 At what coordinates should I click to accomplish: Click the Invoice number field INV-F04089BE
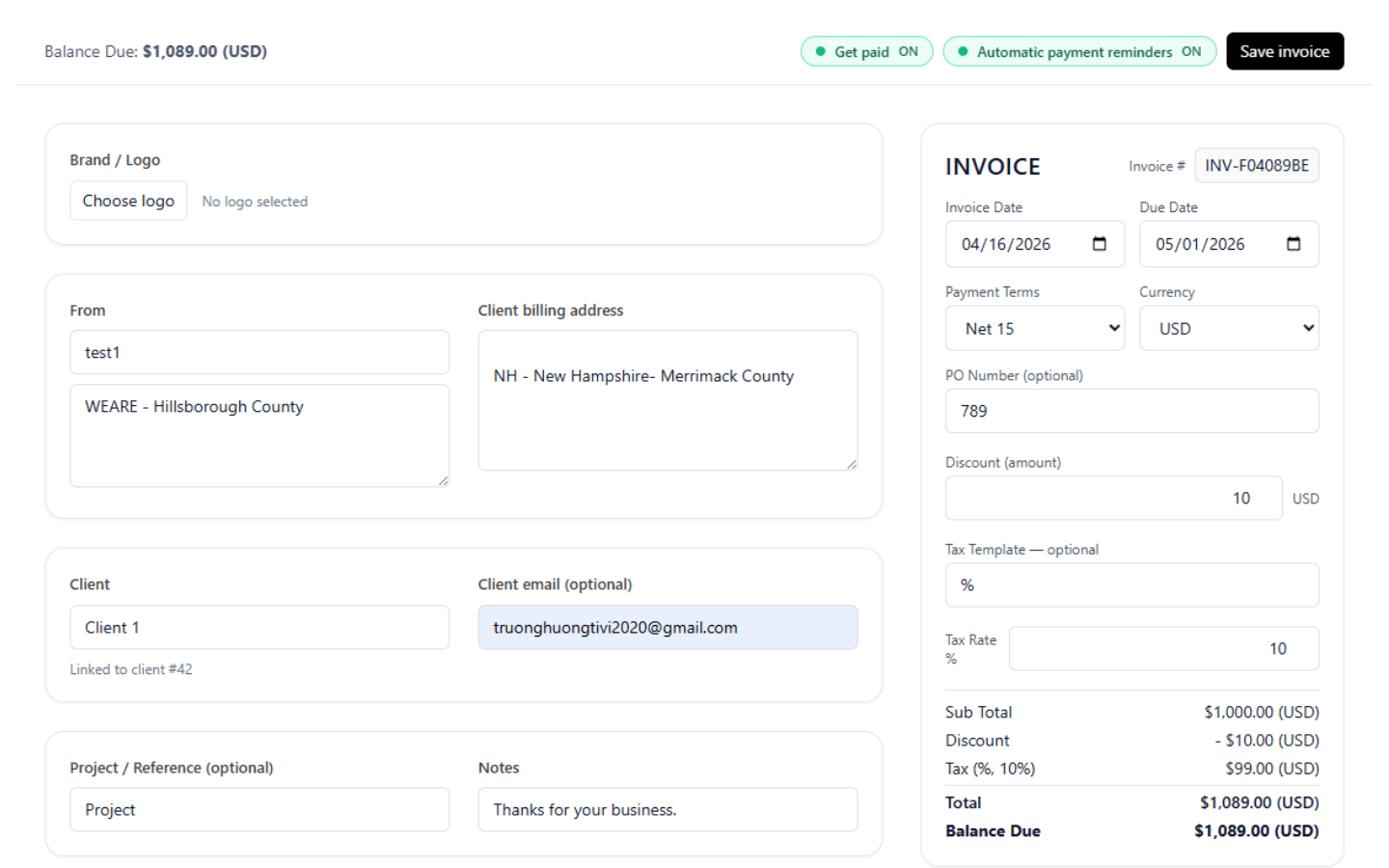click(1257, 165)
